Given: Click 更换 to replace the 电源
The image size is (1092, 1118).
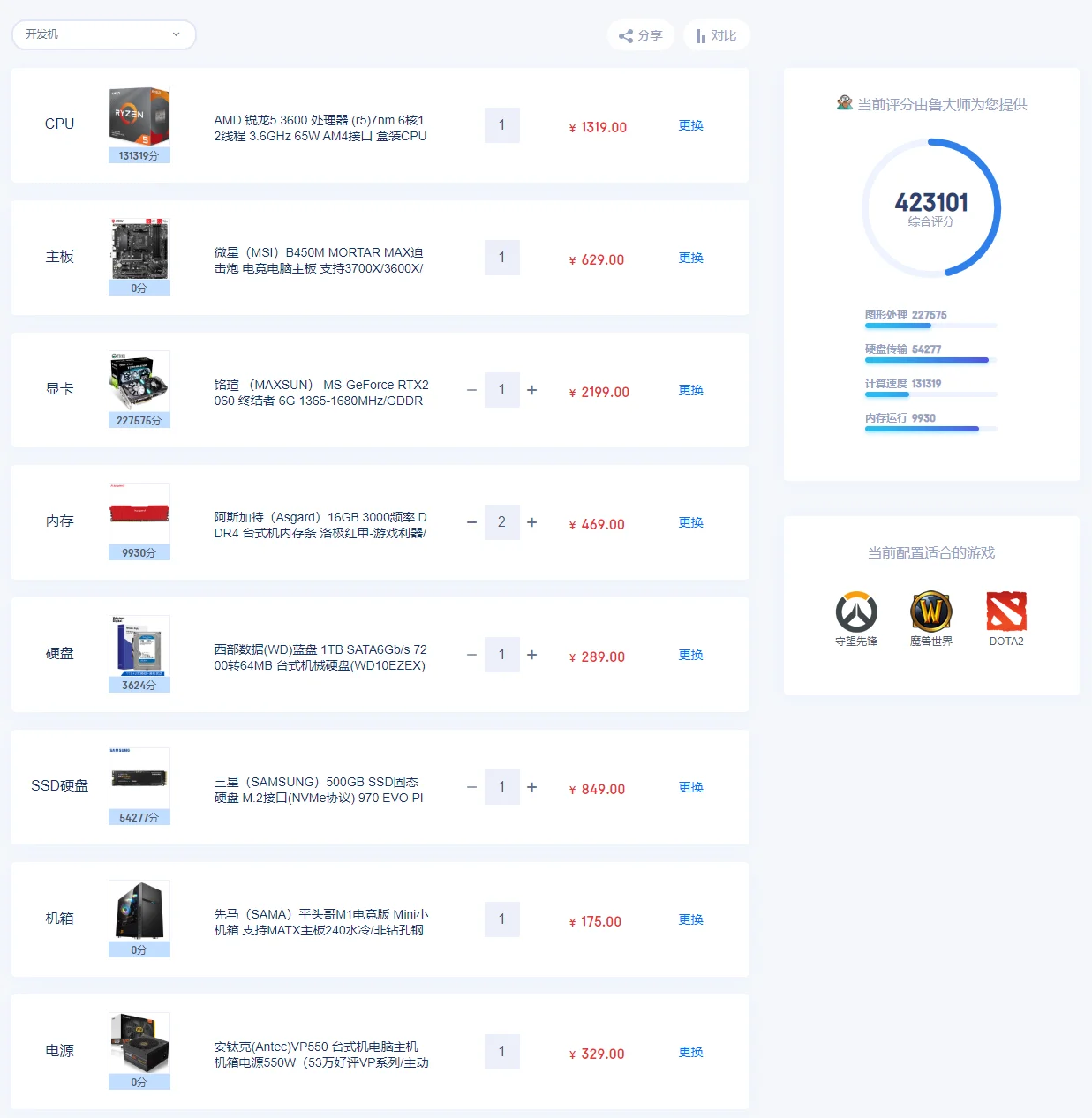Looking at the screenshot, I should point(691,1052).
